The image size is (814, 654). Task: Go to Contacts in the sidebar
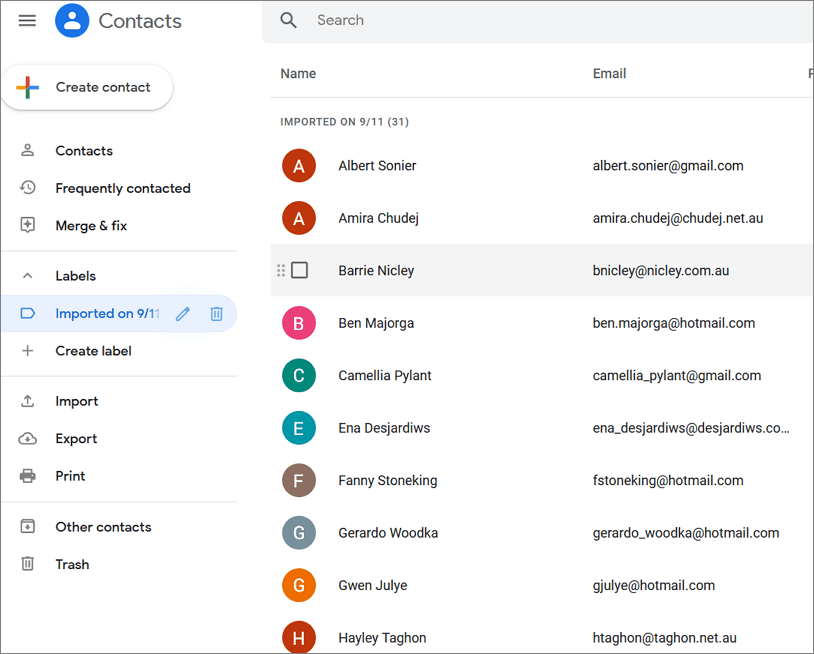[x=83, y=150]
